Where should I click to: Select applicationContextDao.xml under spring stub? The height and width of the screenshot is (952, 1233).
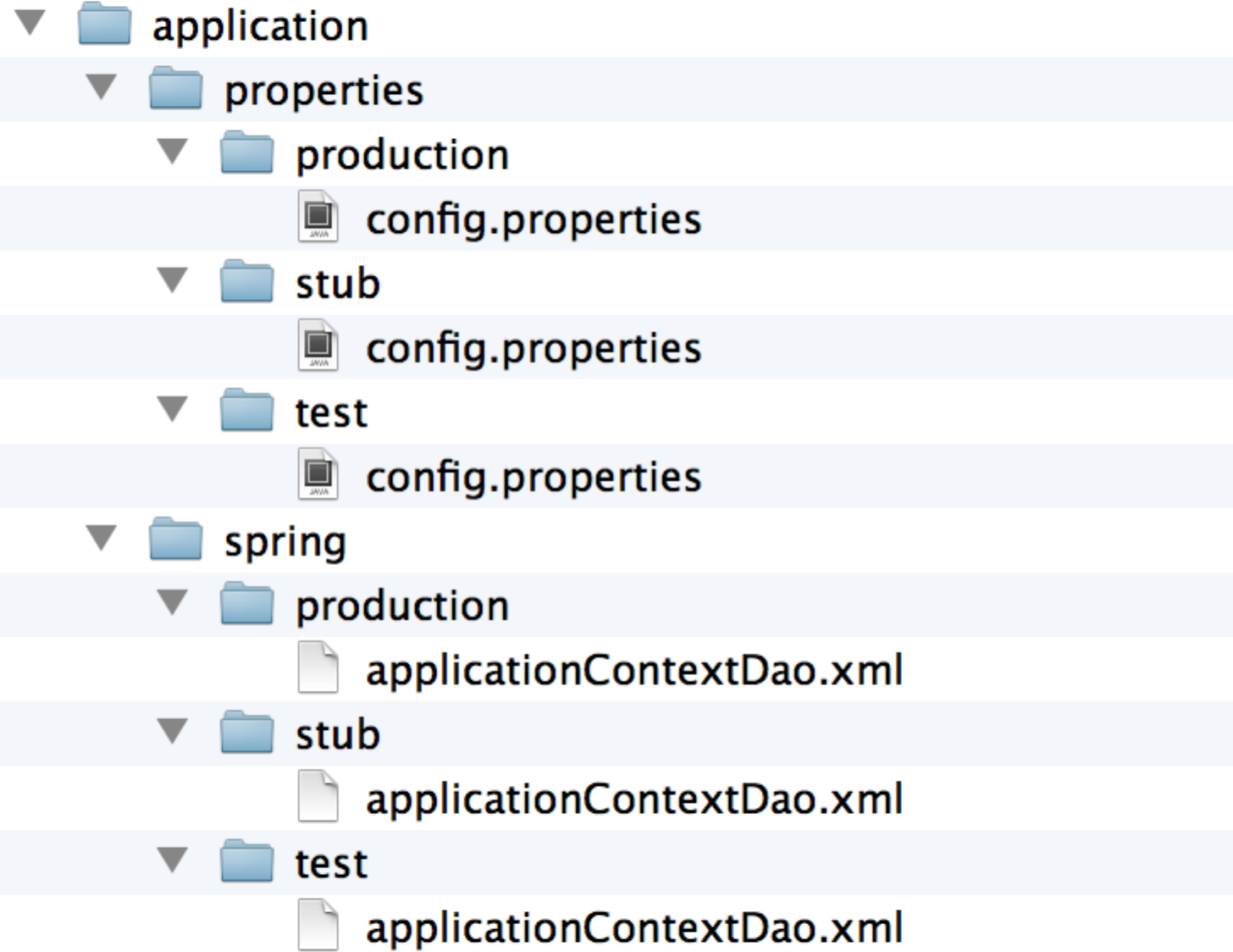pyautogui.click(x=634, y=799)
